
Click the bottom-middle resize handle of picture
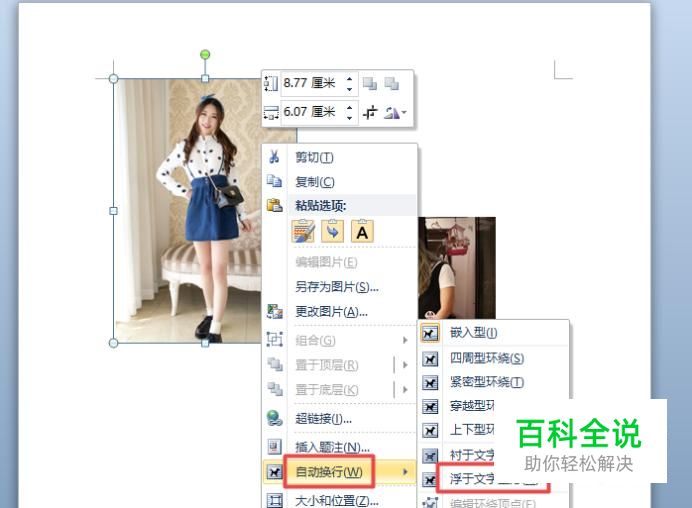(205, 343)
